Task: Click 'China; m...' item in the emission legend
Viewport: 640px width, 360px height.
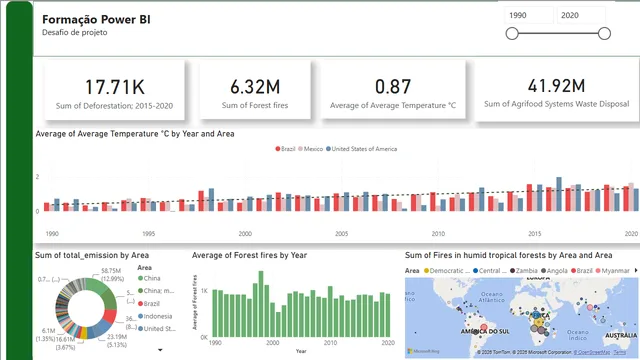Action: click(x=156, y=291)
